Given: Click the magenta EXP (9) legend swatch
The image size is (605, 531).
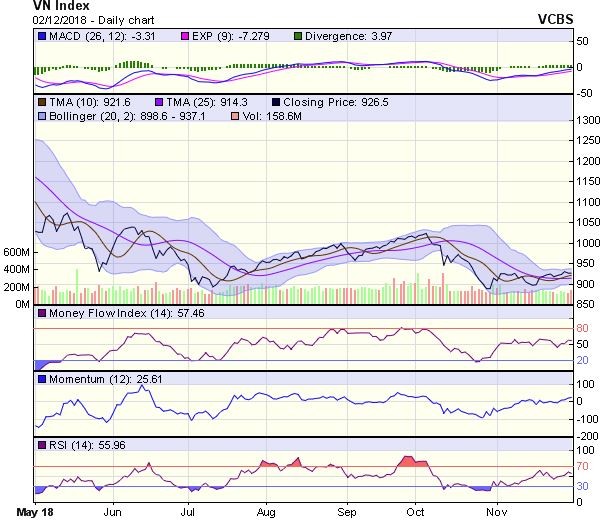Looking at the screenshot, I should click(x=158, y=38).
